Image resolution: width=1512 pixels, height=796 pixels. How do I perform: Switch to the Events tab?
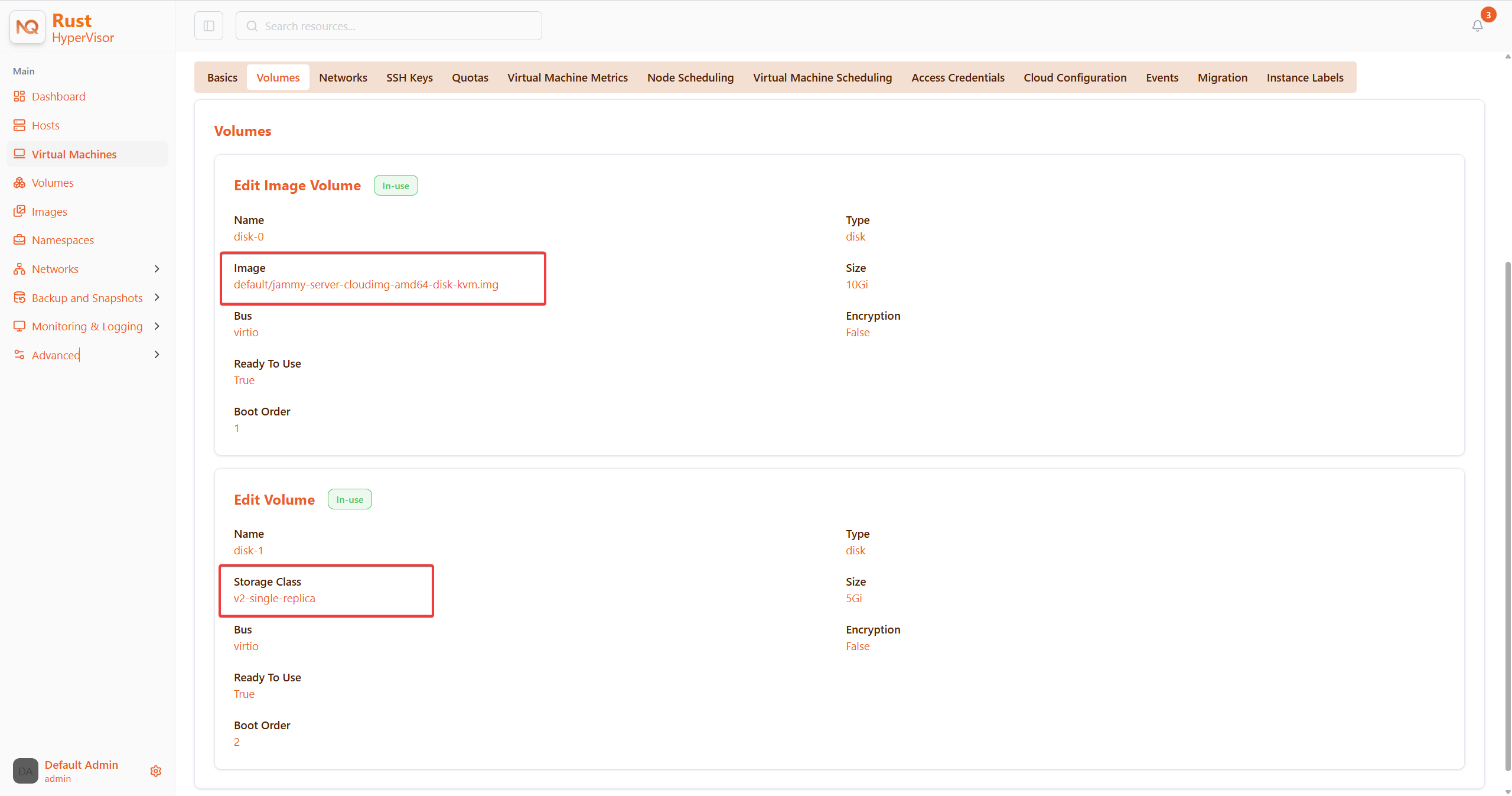pos(1162,77)
